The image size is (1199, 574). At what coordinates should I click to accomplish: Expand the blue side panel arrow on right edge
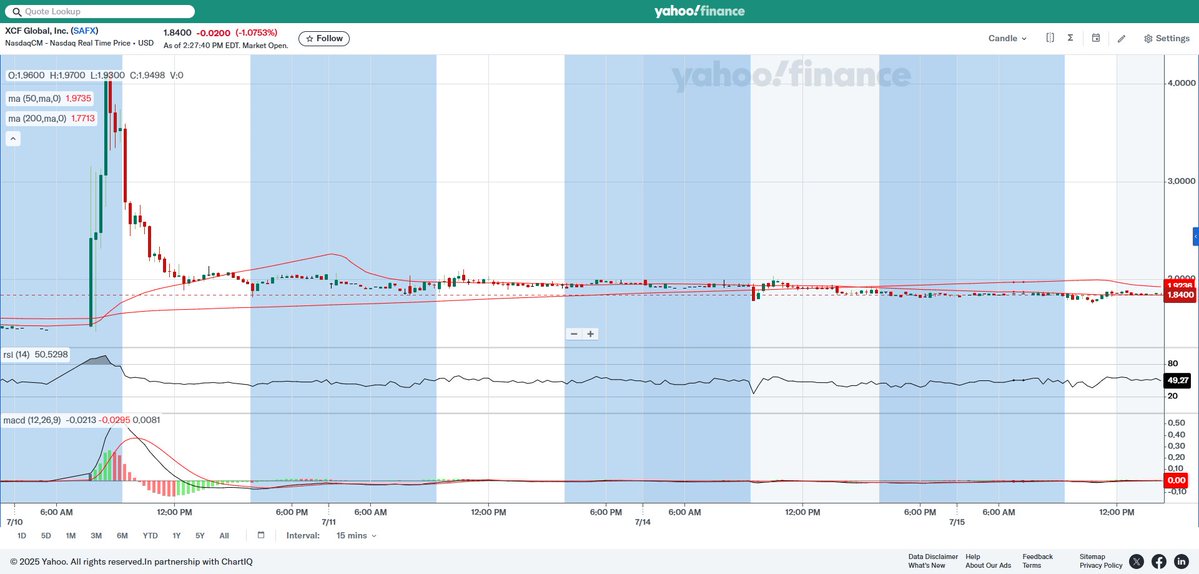click(1196, 238)
